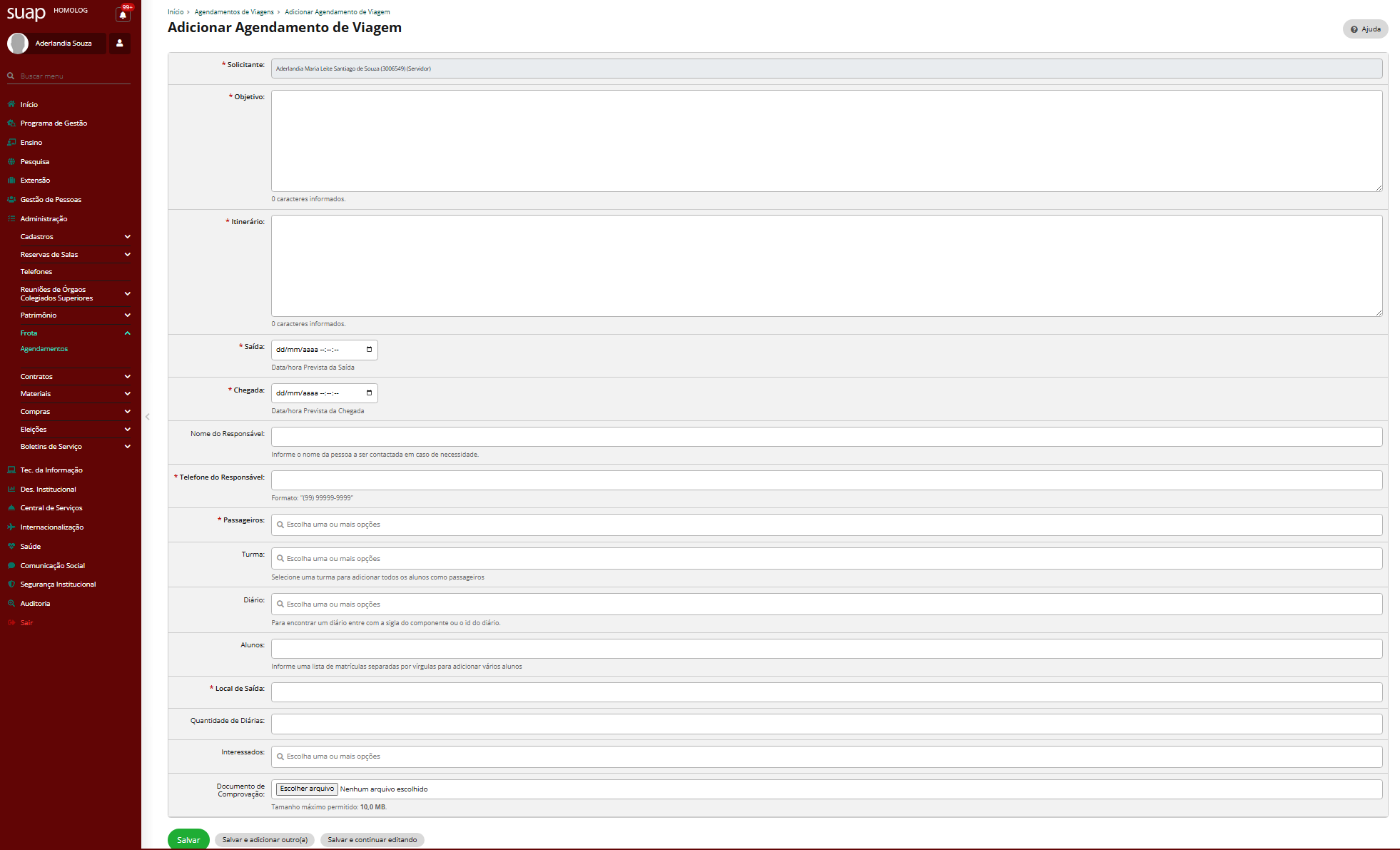Open the notifications bell icon
The width and height of the screenshot is (1400, 850).
point(123,14)
